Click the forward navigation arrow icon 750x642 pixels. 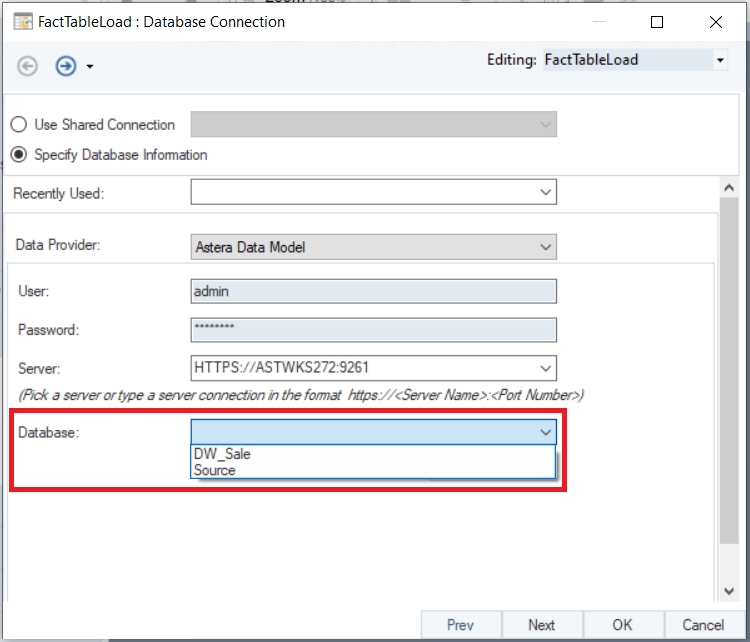point(66,66)
